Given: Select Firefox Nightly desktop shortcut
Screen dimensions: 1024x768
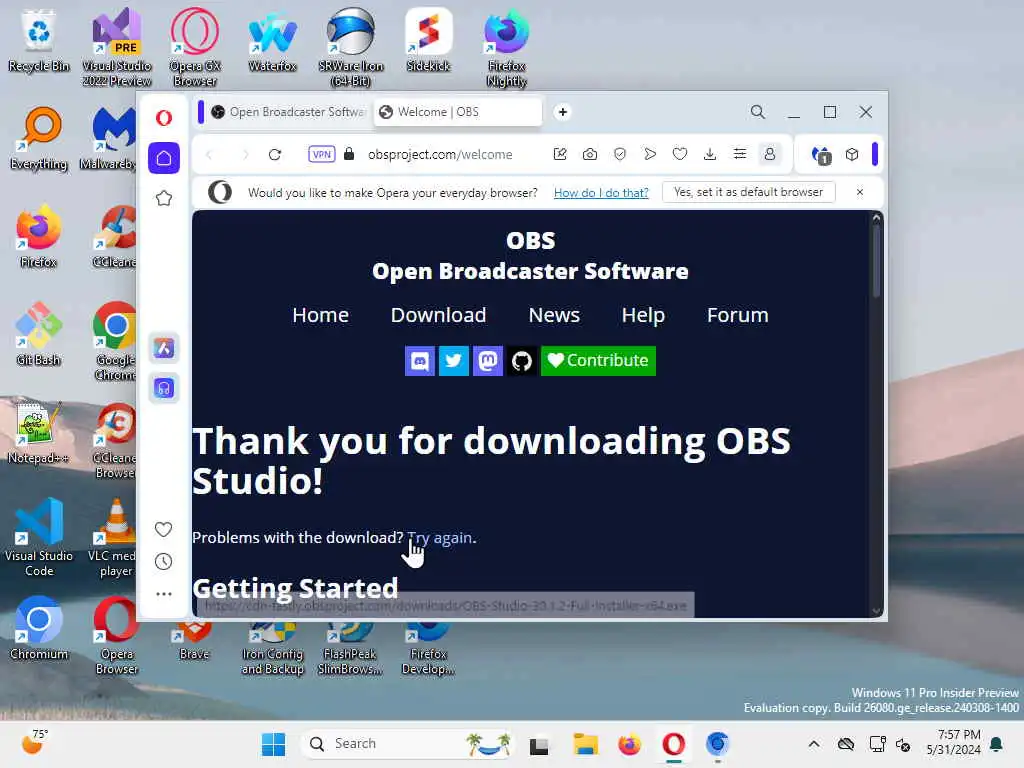Looking at the screenshot, I should pyautogui.click(x=507, y=49).
